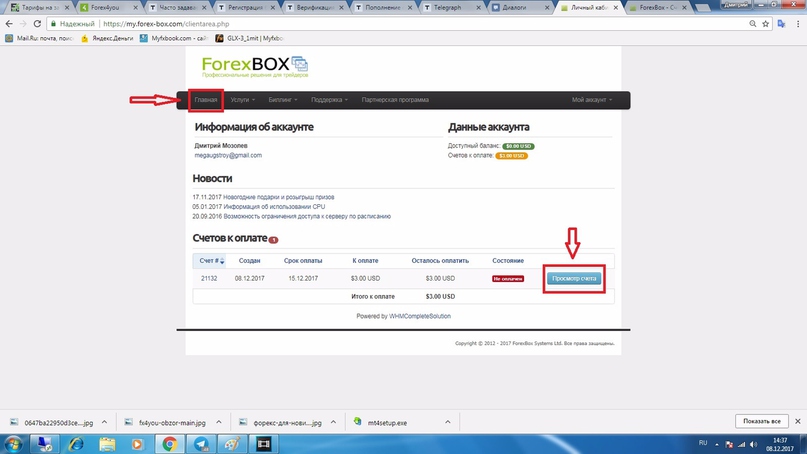The width and height of the screenshot is (807, 454).
Task: Close the downloads bar
Action: [x=798, y=421]
